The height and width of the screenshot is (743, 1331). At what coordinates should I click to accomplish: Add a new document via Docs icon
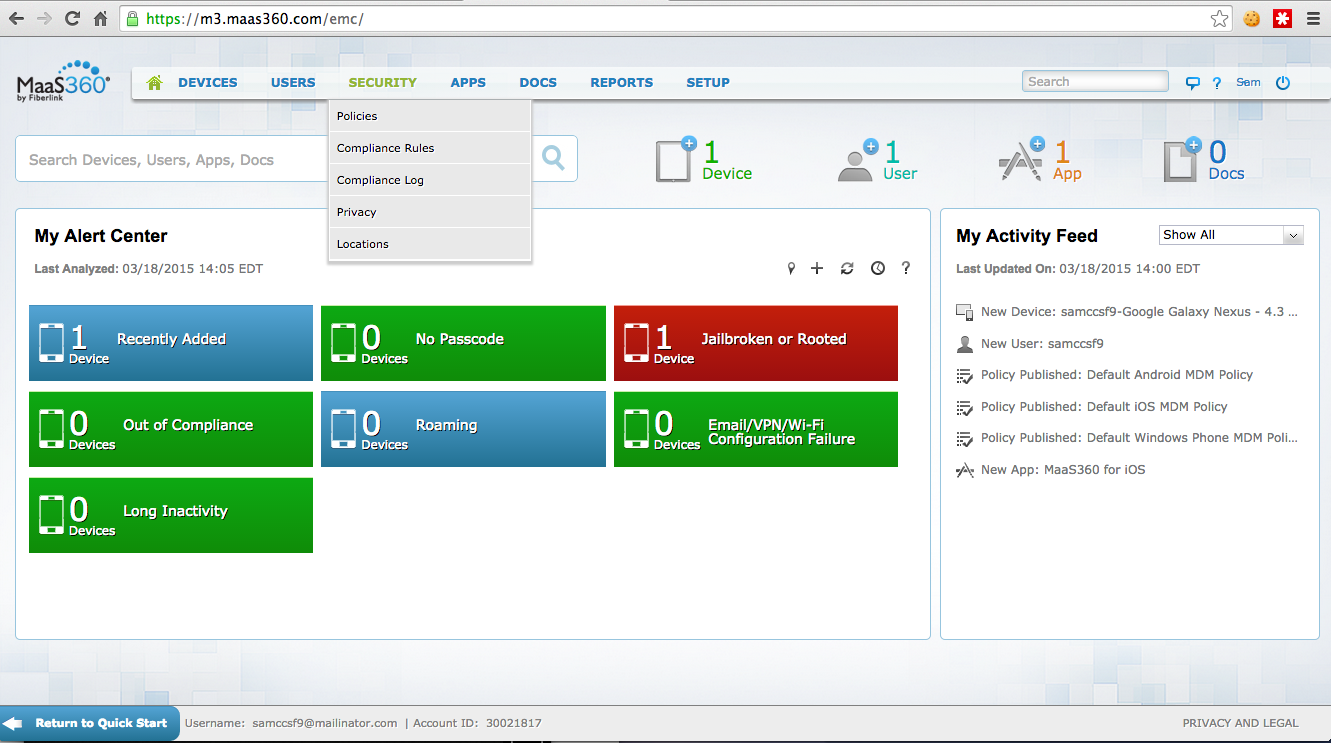point(1183,160)
